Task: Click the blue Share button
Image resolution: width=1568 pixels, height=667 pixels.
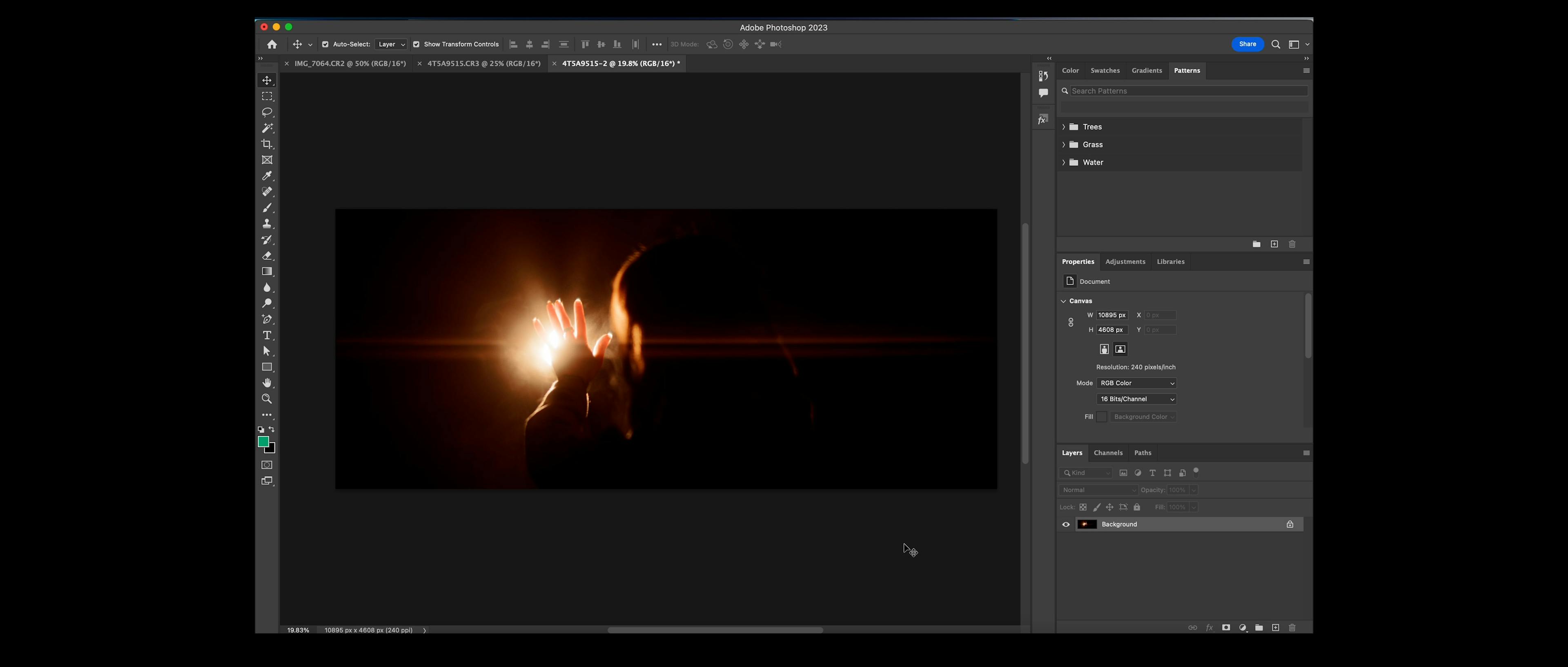Action: tap(1247, 44)
